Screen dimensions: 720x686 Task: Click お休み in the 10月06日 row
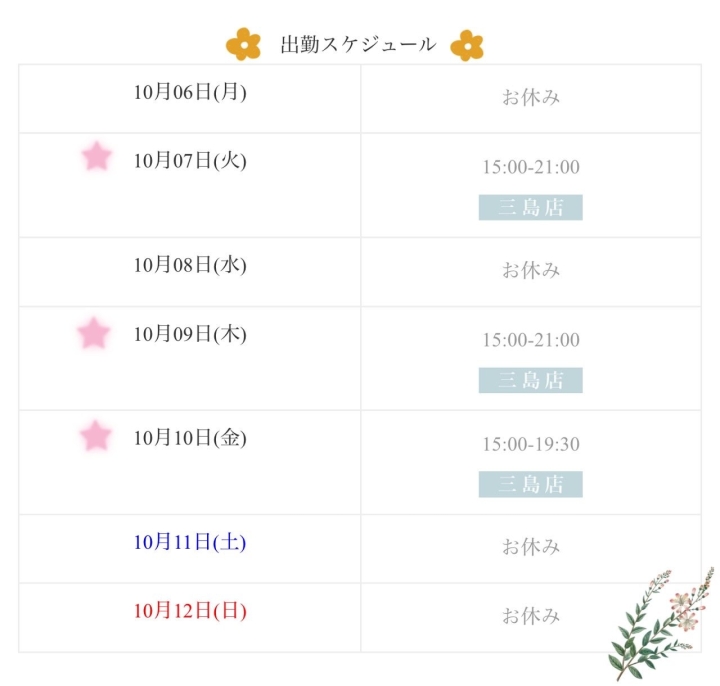tap(531, 98)
